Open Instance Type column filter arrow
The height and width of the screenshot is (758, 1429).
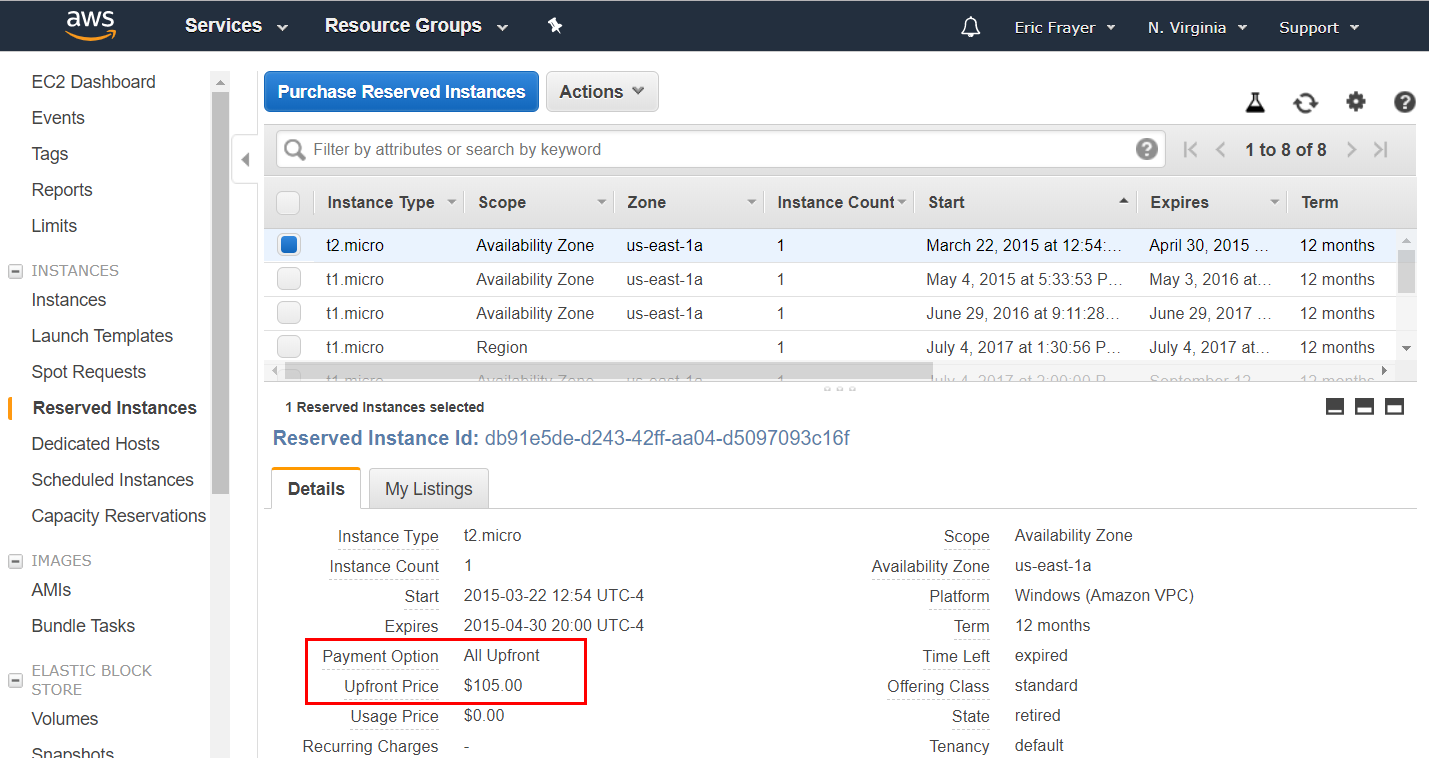[x=451, y=202]
